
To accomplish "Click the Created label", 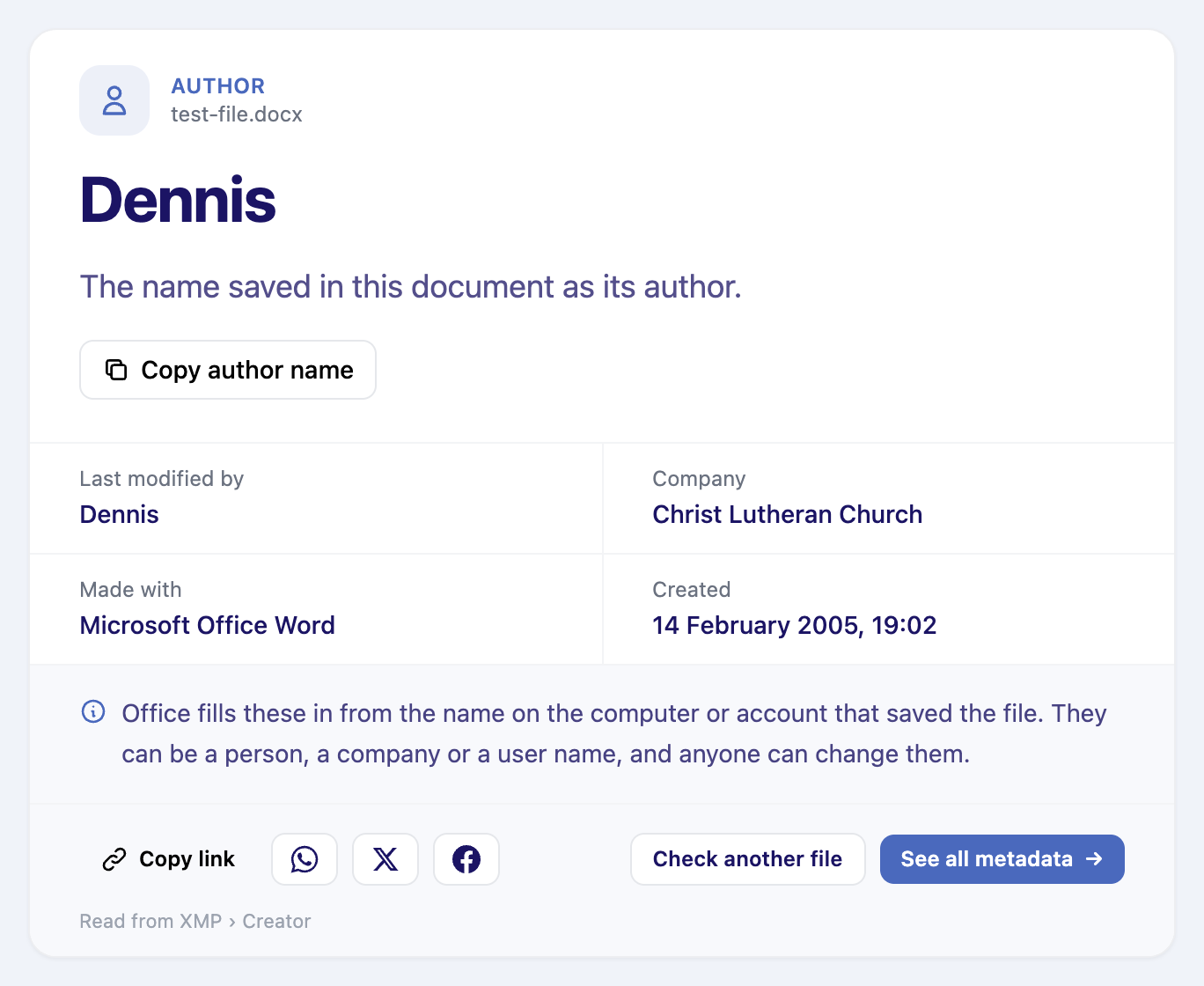I will tap(692, 590).
